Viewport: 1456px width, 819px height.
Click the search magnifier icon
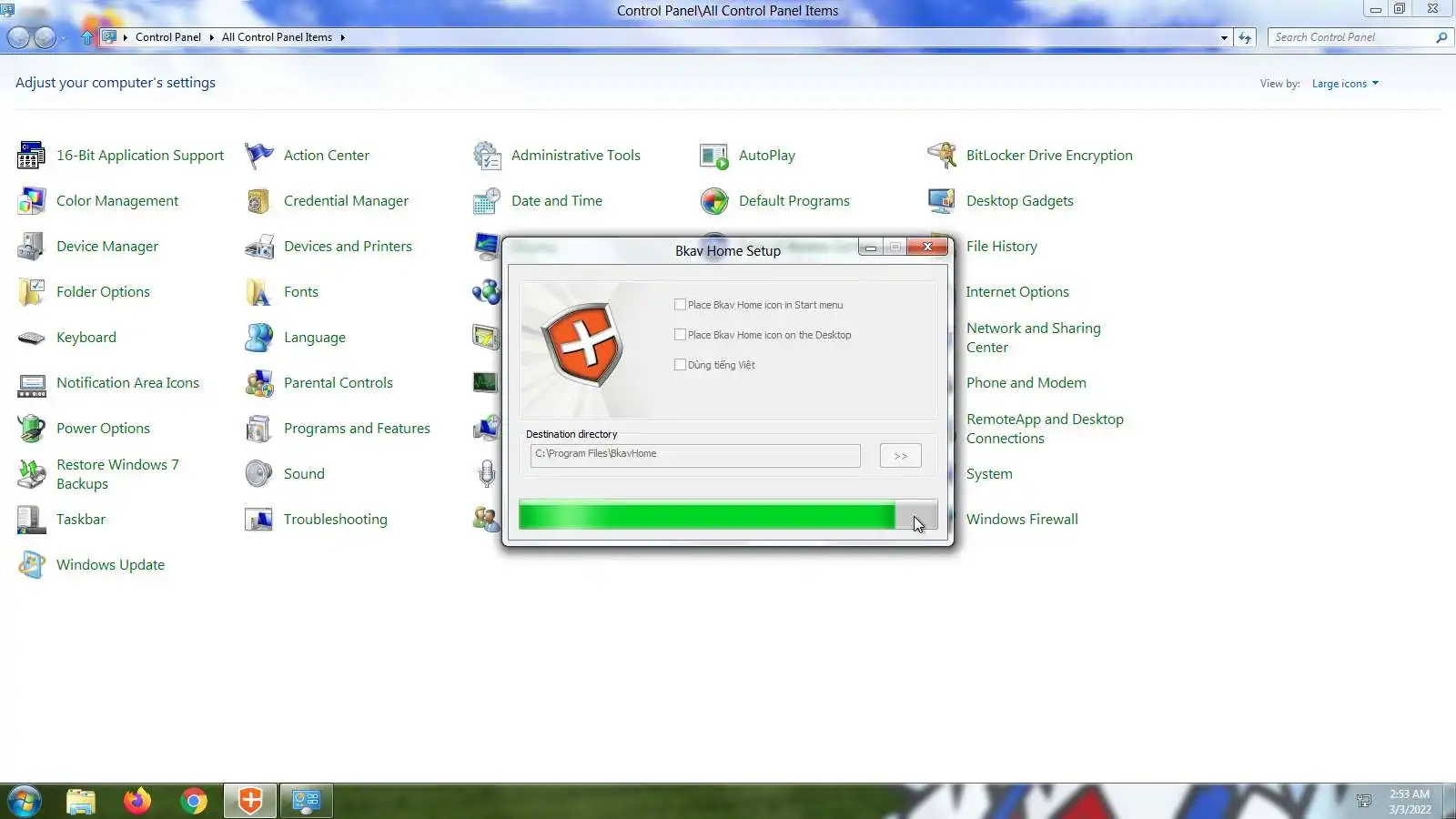click(x=1441, y=37)
